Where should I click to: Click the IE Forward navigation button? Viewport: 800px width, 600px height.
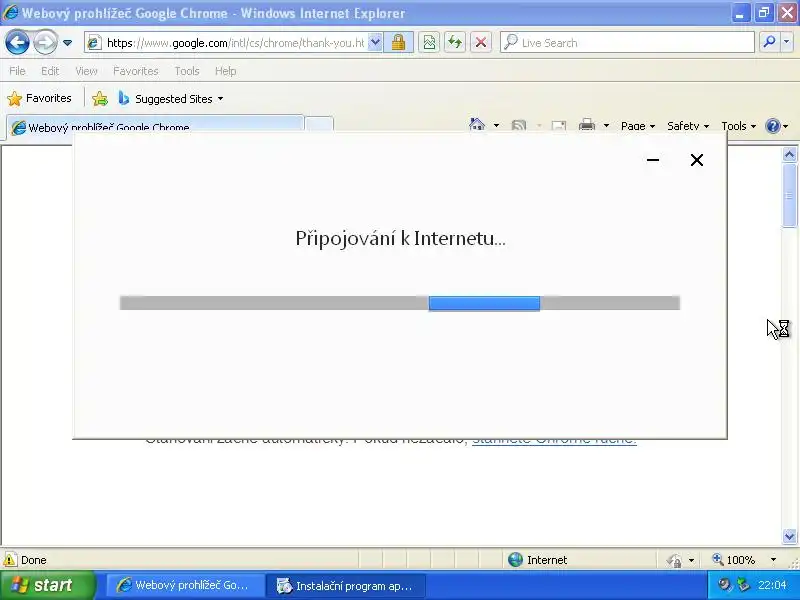[x=45, y=42]
